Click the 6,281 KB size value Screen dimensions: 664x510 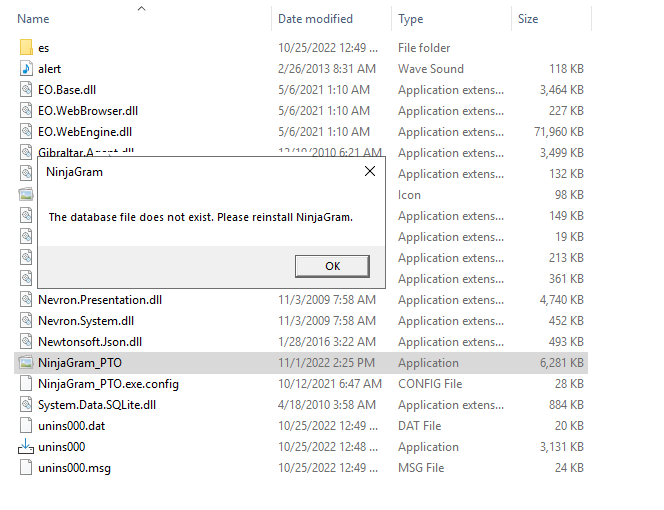click(x=562, y=363)
